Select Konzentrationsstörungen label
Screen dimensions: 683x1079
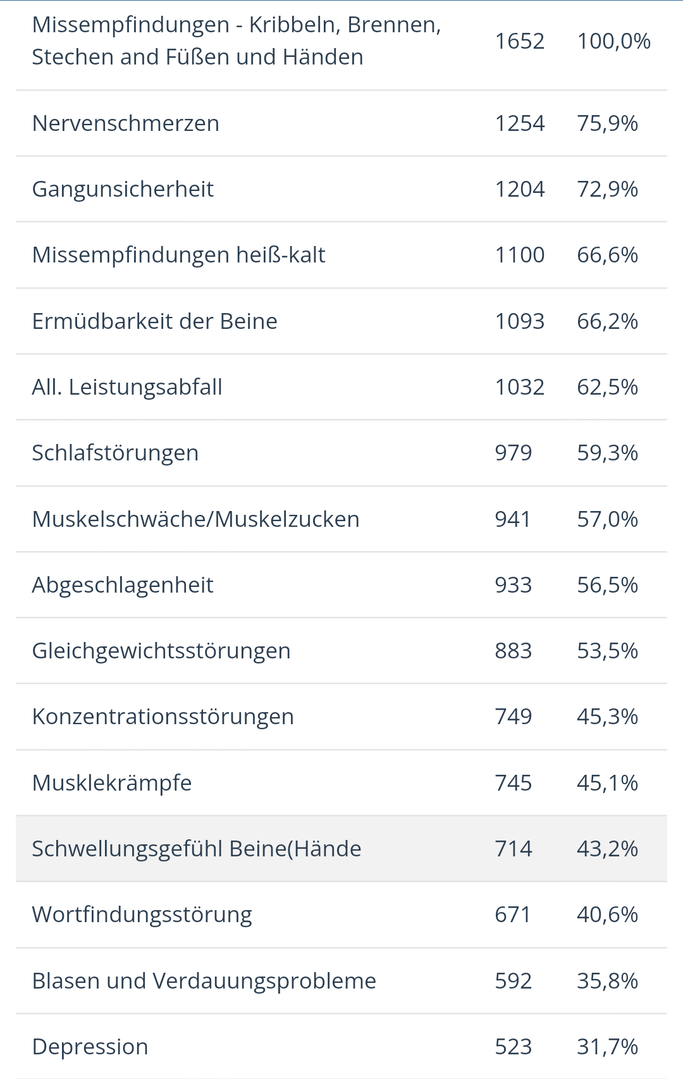coord(163,717)
